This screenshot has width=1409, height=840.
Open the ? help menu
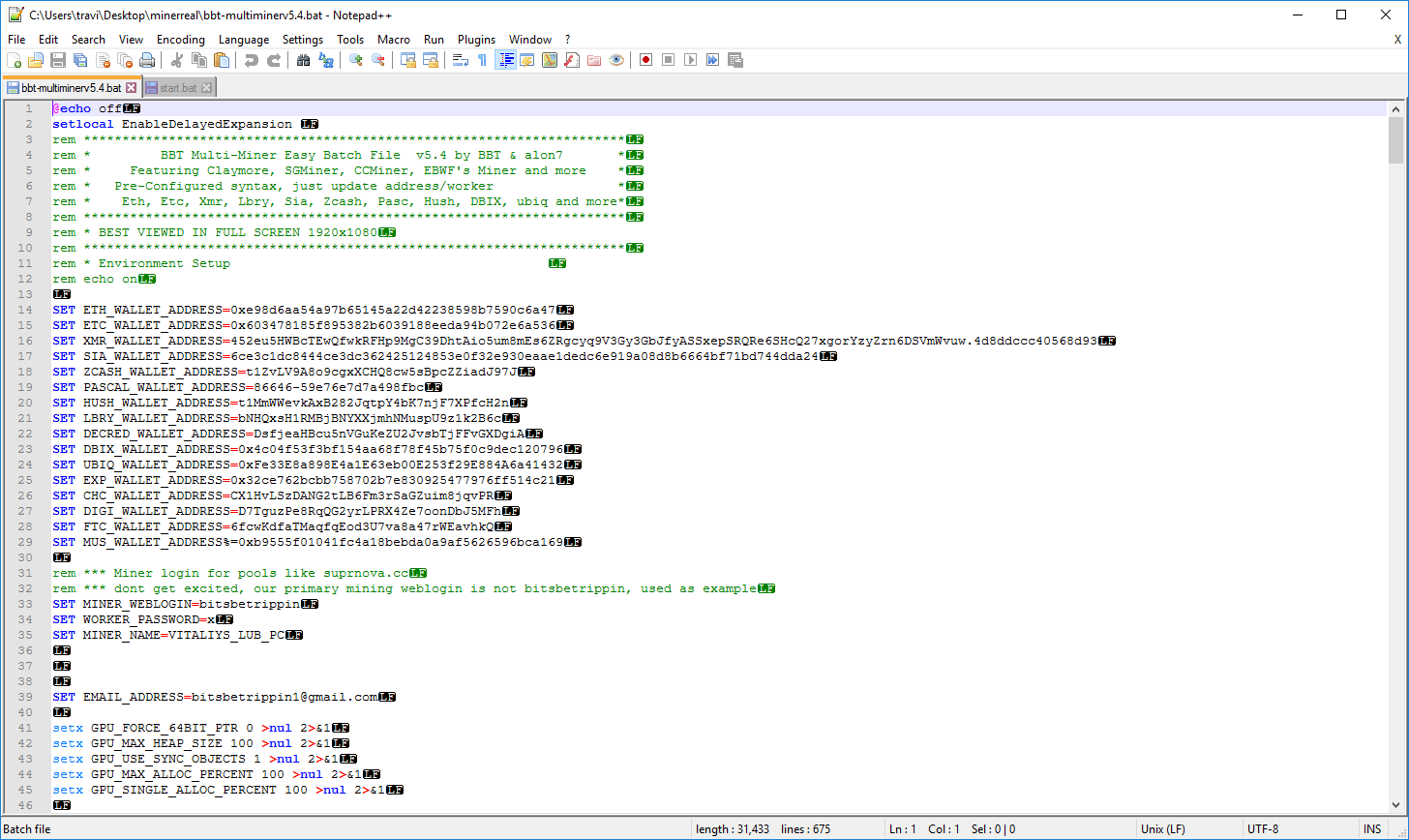568,40
